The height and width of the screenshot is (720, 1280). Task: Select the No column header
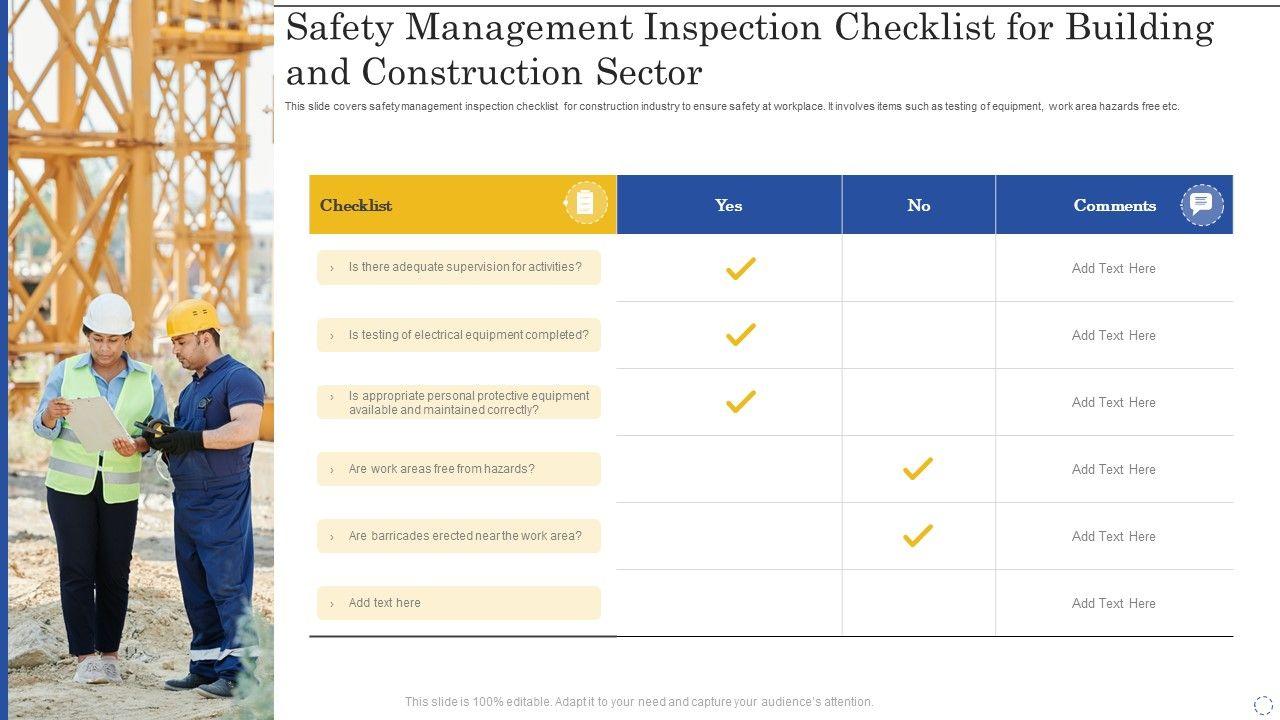(918, 205)
